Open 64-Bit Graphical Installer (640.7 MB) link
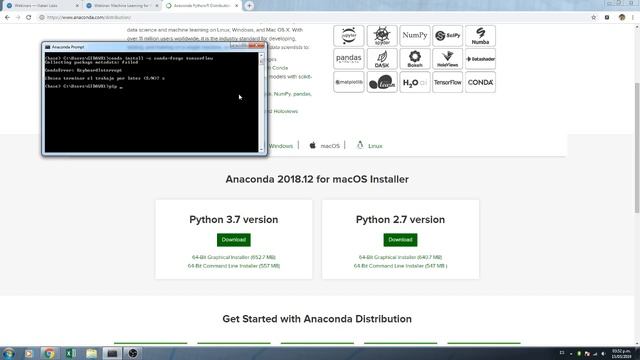 400,258
